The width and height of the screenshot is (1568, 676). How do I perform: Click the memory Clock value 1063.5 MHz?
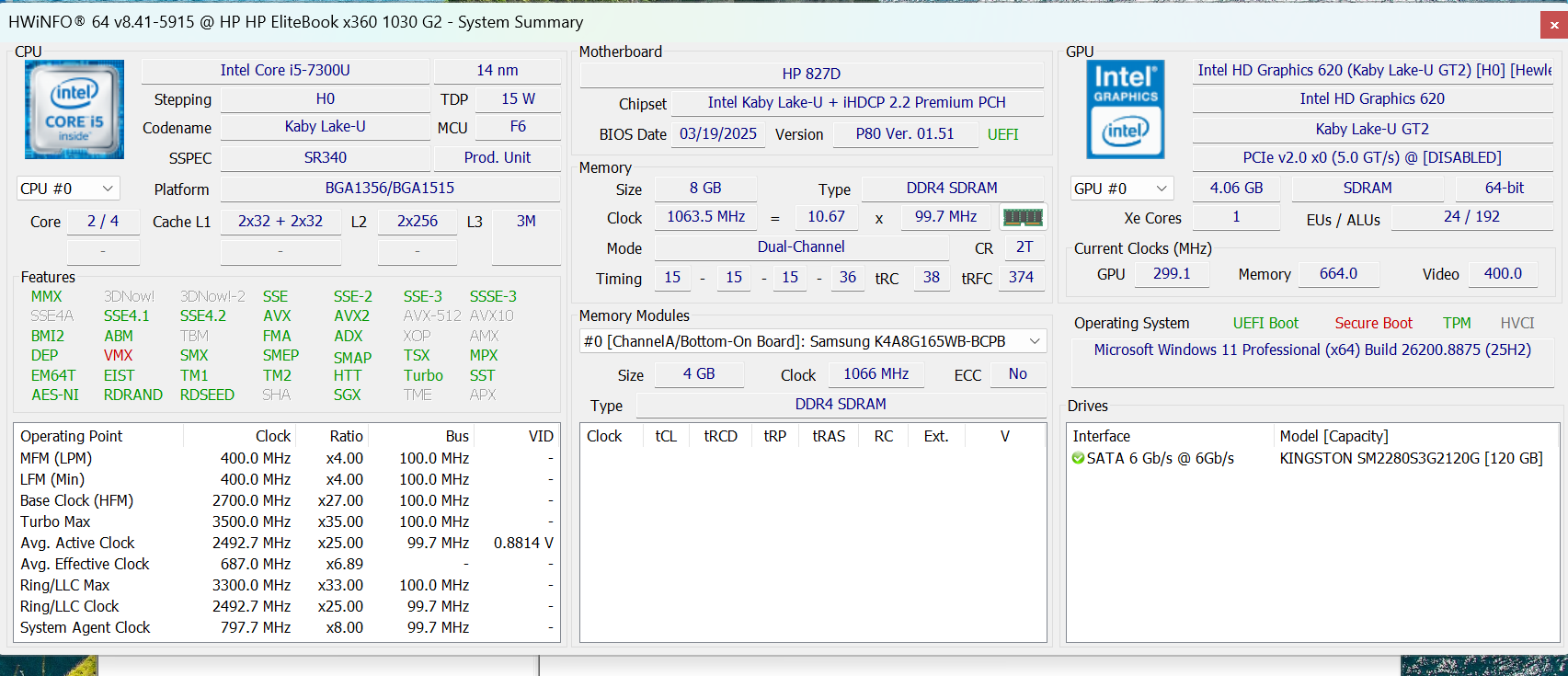pyautogui.click(x=705, y=217)
